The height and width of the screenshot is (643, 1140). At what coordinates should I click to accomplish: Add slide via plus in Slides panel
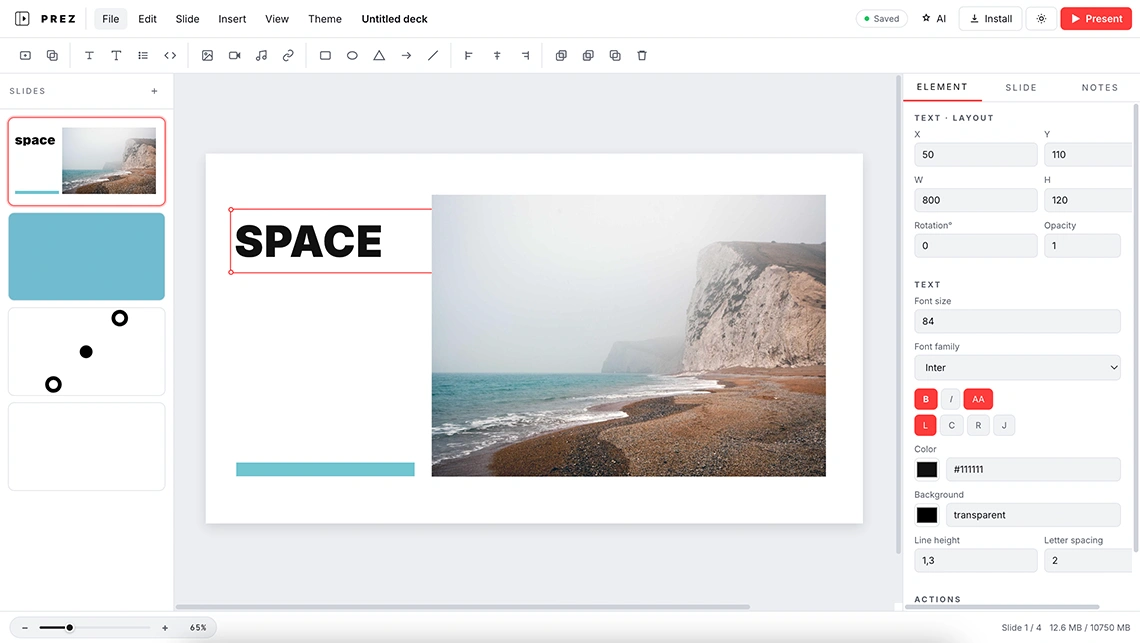coord(154,91)
